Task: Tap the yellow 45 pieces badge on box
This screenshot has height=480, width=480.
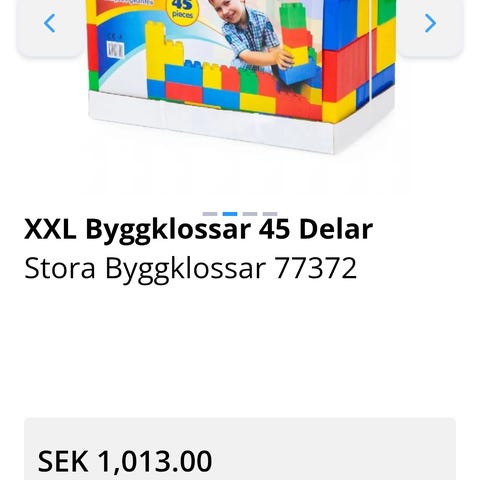Action: tap(182, 10)
